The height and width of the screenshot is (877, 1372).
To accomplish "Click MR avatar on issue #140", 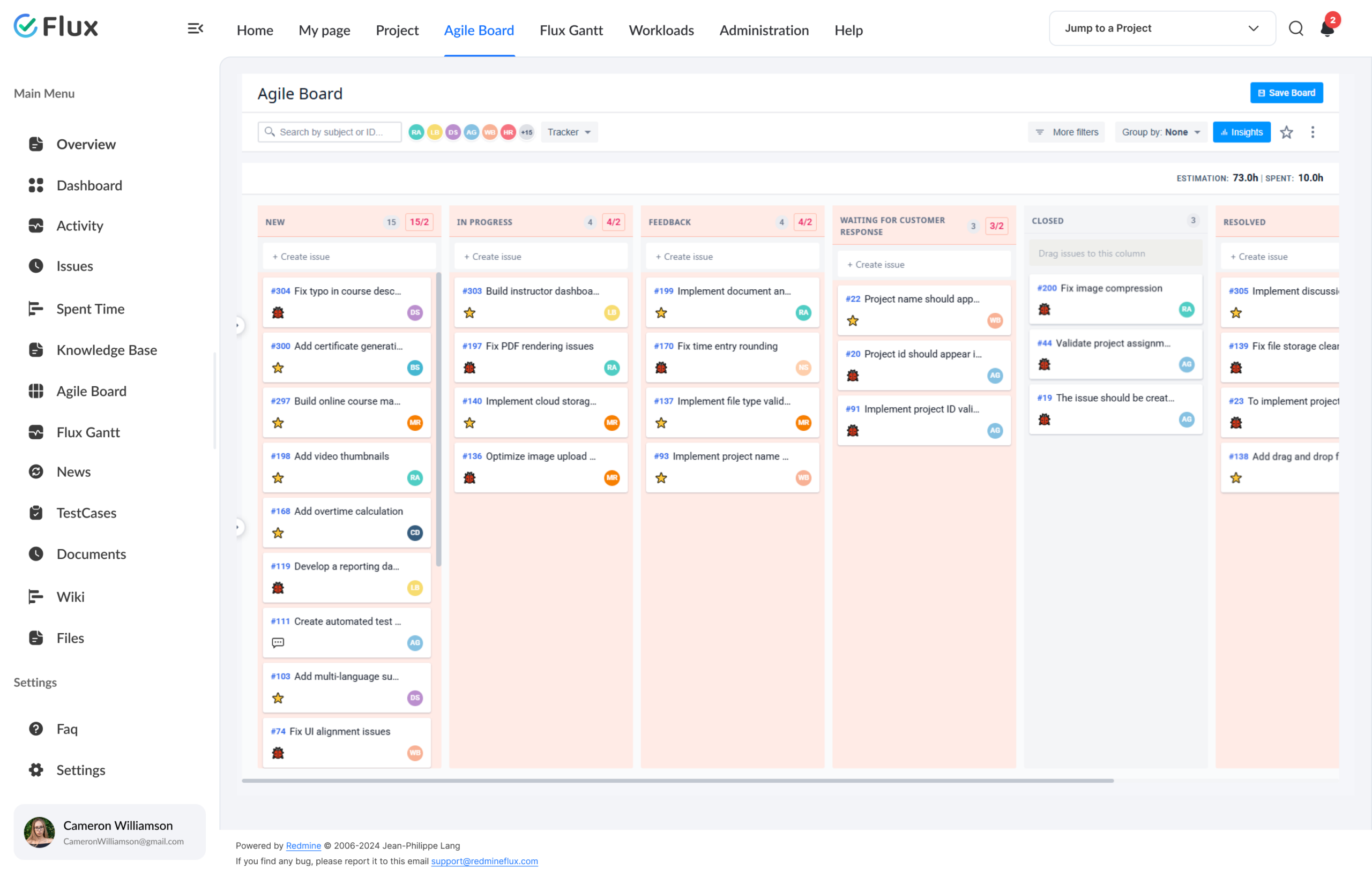I will tap(612, 423).
